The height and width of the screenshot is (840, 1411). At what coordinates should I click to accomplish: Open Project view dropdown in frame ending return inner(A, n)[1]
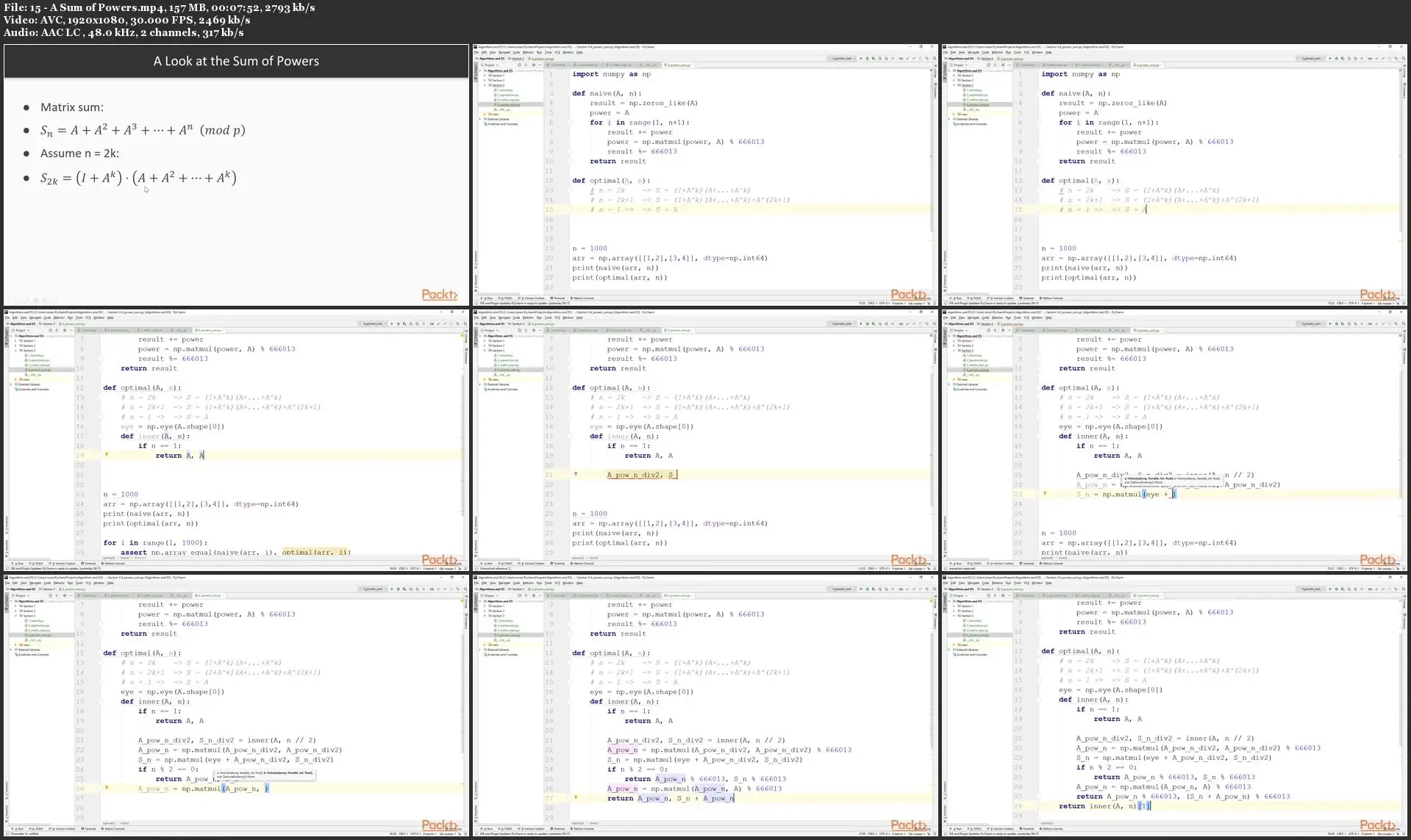964,595
